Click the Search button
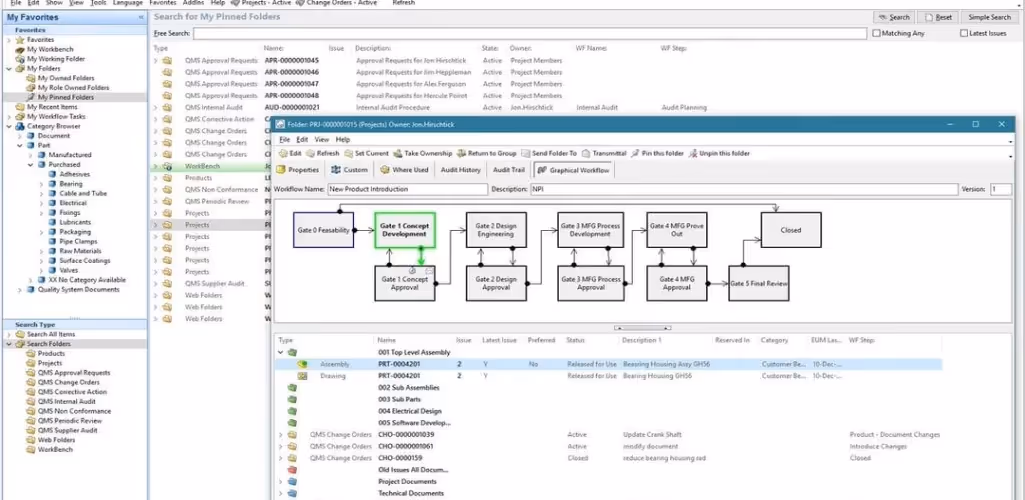This screenshot has height=500, width=1025. [x=894, y=17]
